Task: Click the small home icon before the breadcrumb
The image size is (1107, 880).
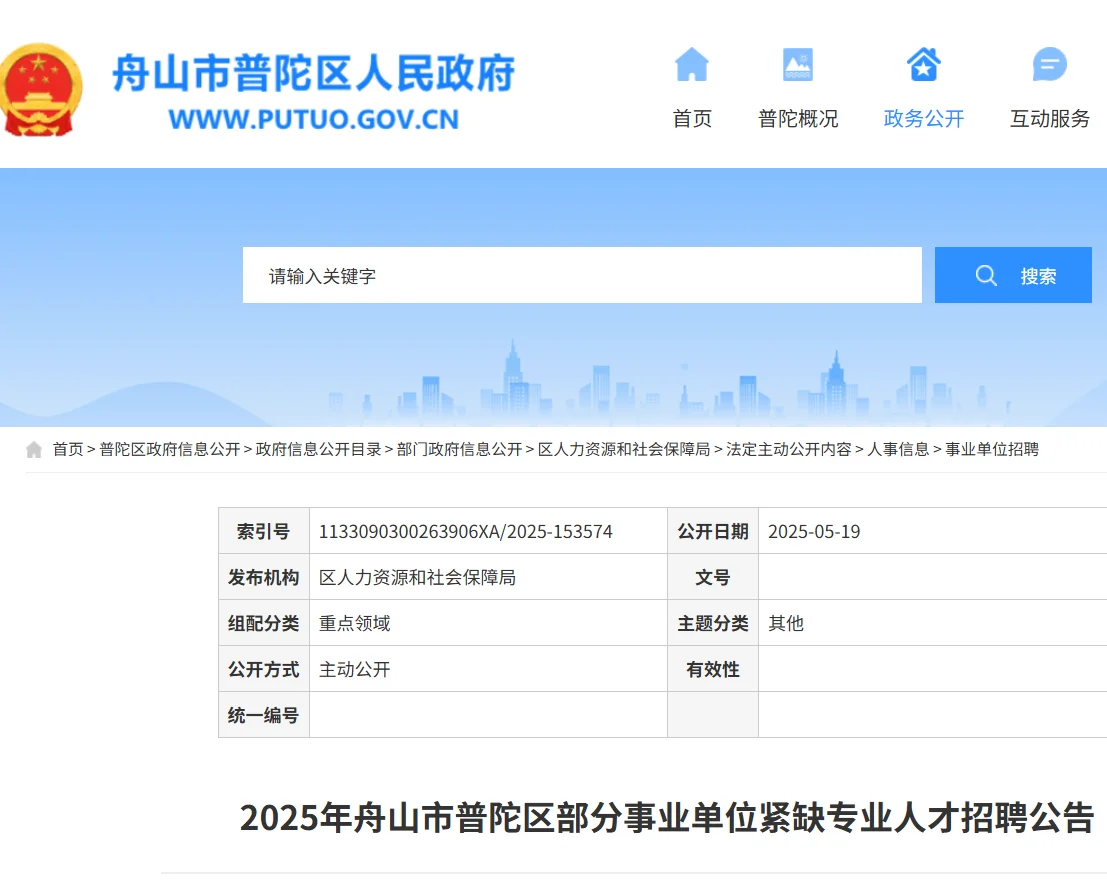Action: [33, 449]
